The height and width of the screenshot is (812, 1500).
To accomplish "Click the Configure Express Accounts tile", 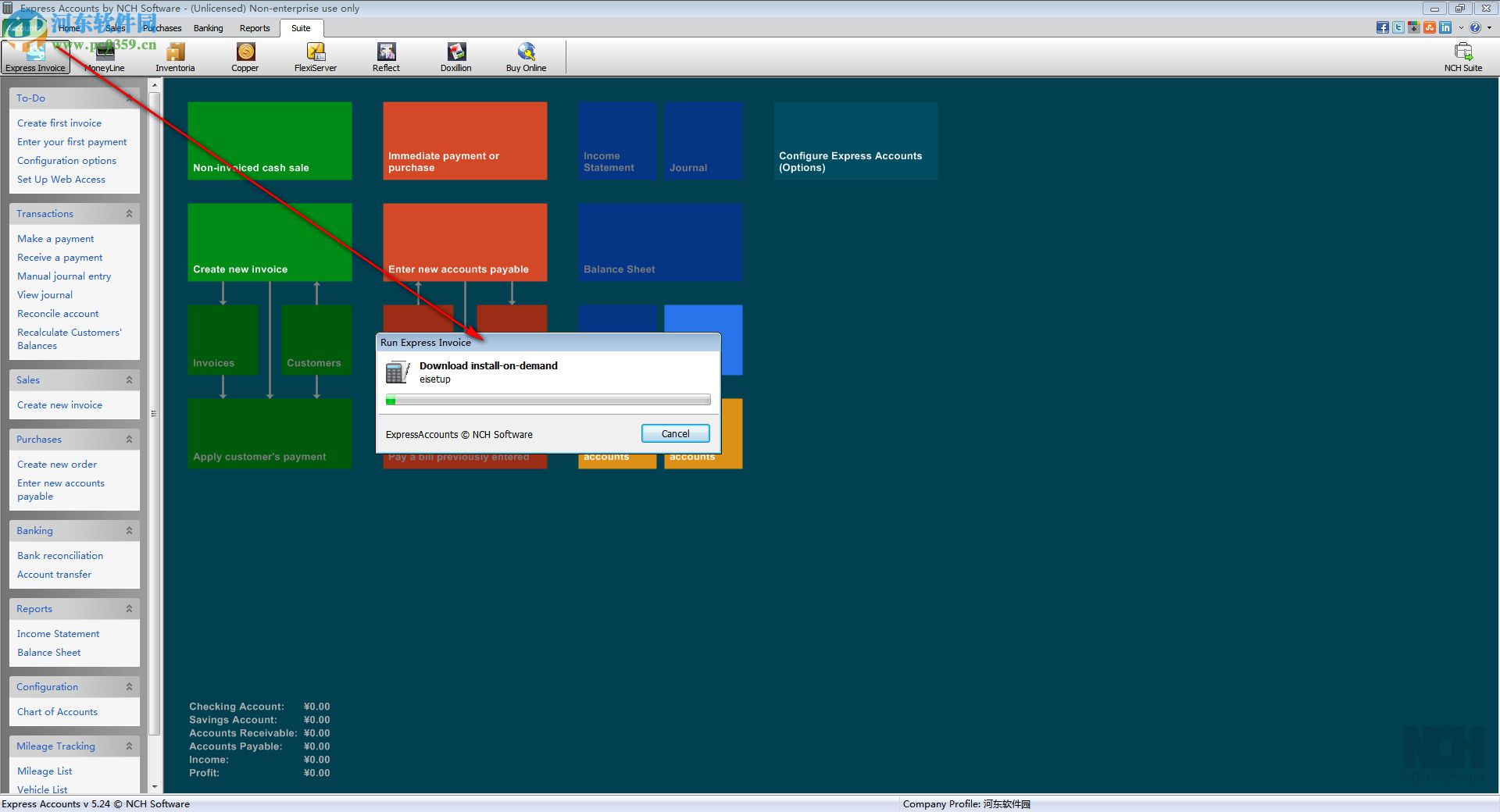I will pos(855,141).
